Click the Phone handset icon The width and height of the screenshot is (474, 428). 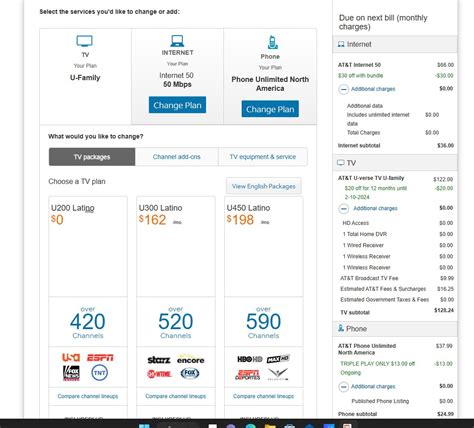point(272,42)
